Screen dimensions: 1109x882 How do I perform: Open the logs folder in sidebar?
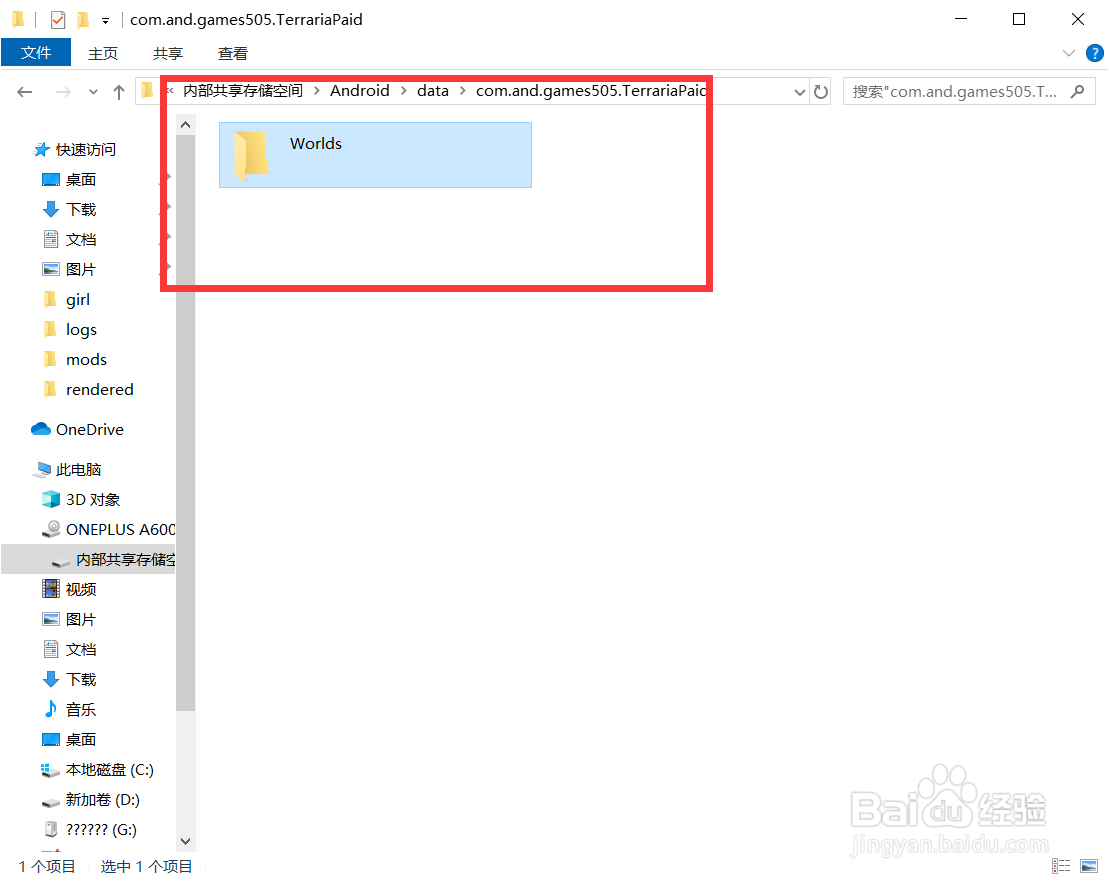[x=70, y=330]
